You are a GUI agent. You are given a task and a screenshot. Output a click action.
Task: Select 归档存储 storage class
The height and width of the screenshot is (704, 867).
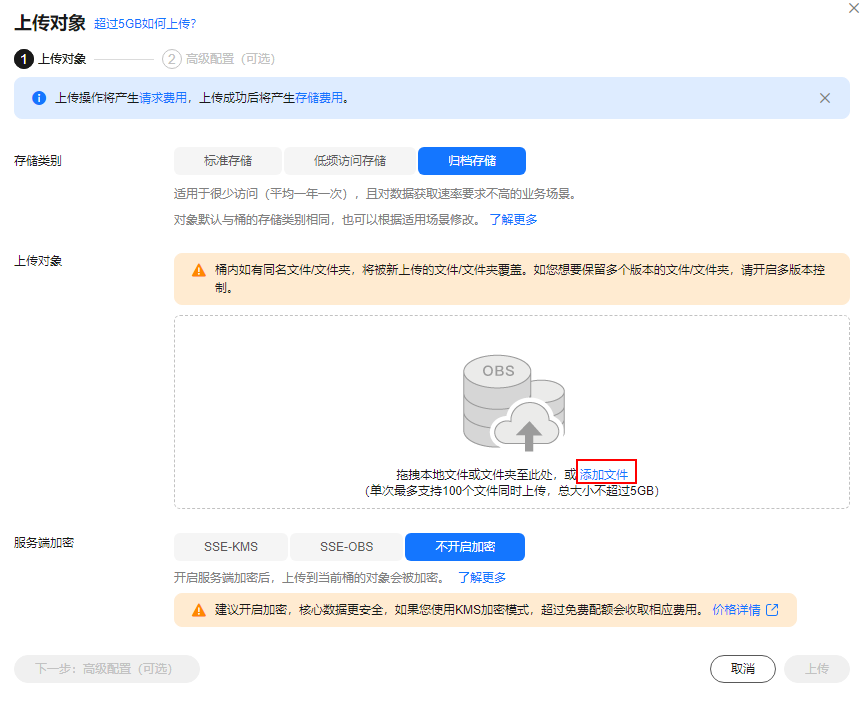click(472, 161)
